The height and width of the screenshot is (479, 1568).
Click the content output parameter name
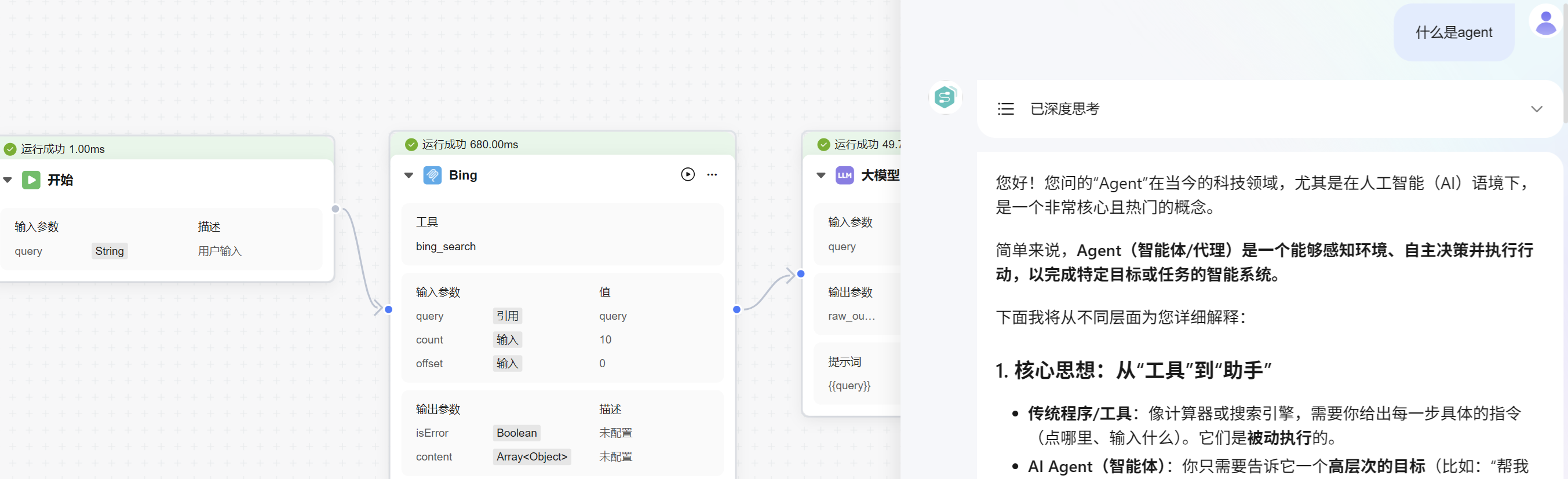click(434, 456)
